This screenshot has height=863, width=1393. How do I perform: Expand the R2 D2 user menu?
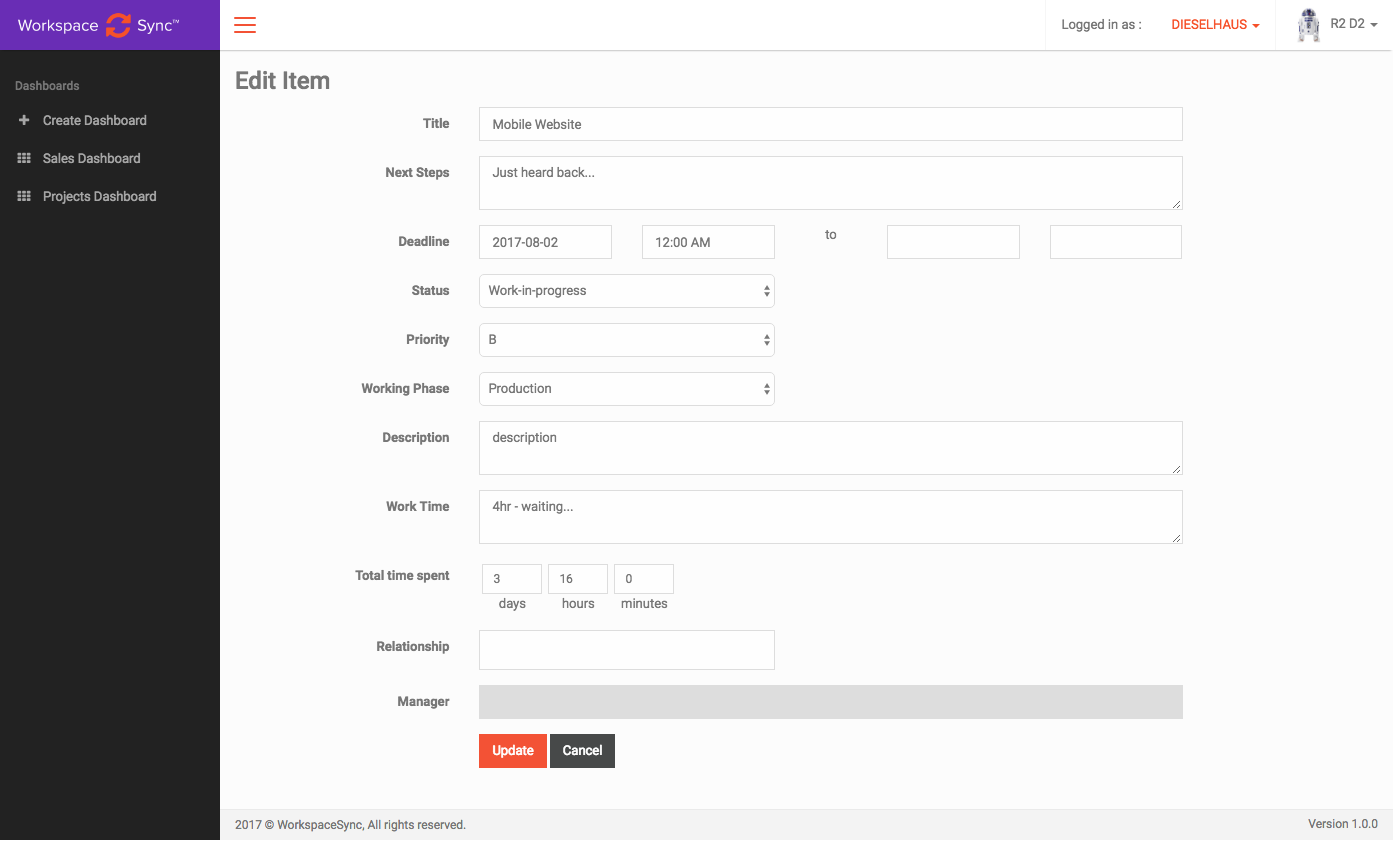[x=1353, y=24]
